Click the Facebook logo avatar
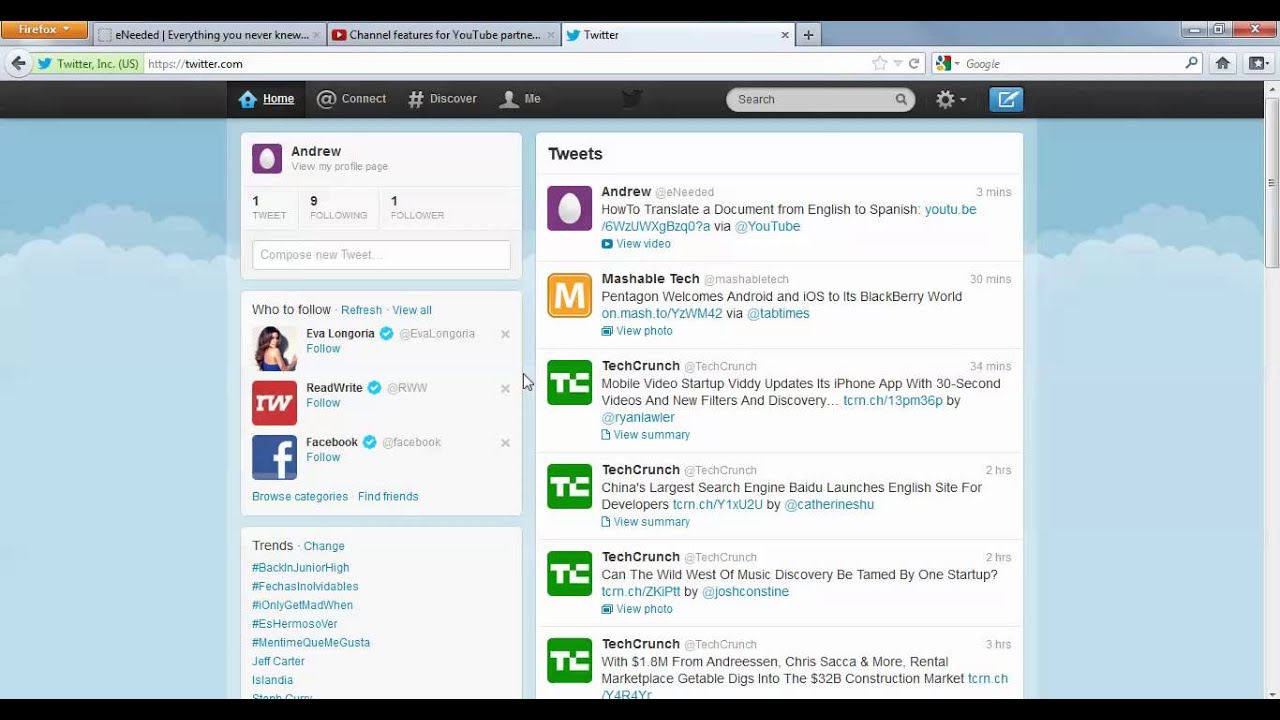The height and width of the screenshot is (720, 1280). [274, 457]
